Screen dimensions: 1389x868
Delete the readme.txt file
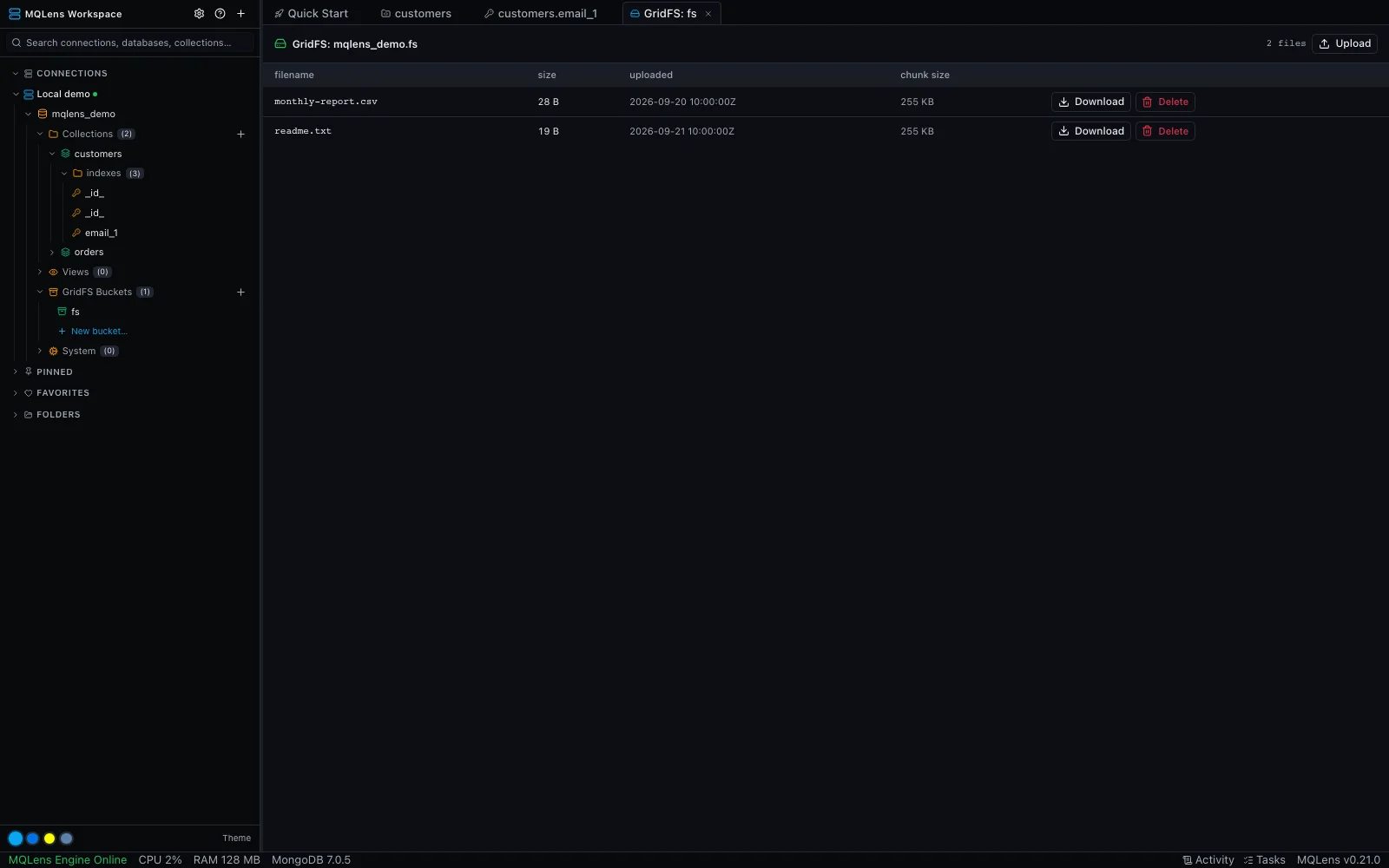1165,132
